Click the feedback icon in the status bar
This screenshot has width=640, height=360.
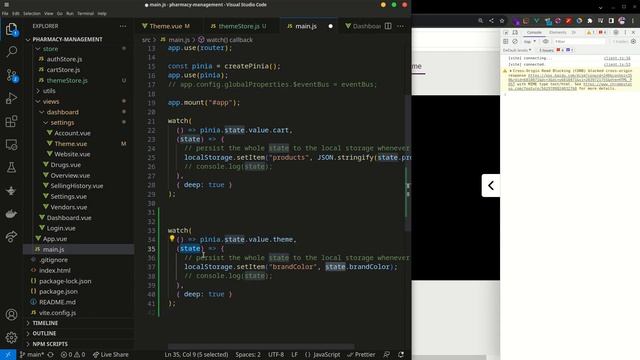(x=386, y=355)
